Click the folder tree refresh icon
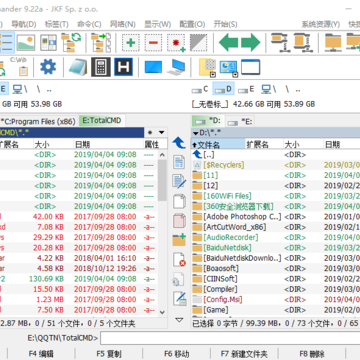 [71, 42]
